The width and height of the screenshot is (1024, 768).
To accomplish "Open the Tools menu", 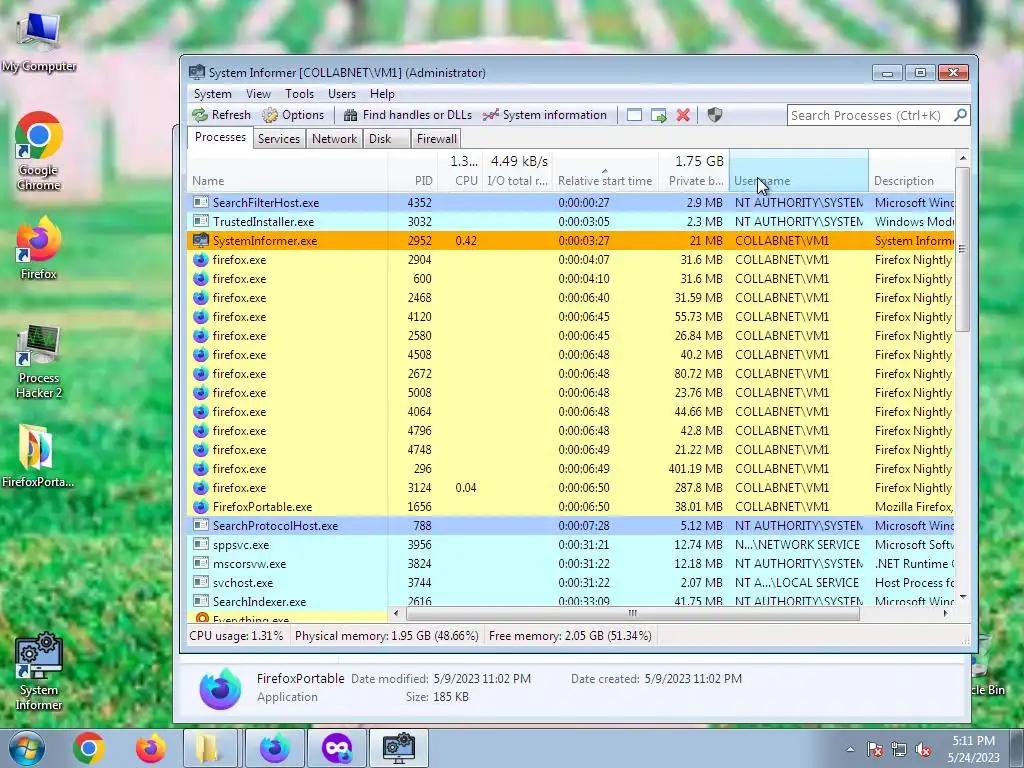I will [x=299, y=93].
